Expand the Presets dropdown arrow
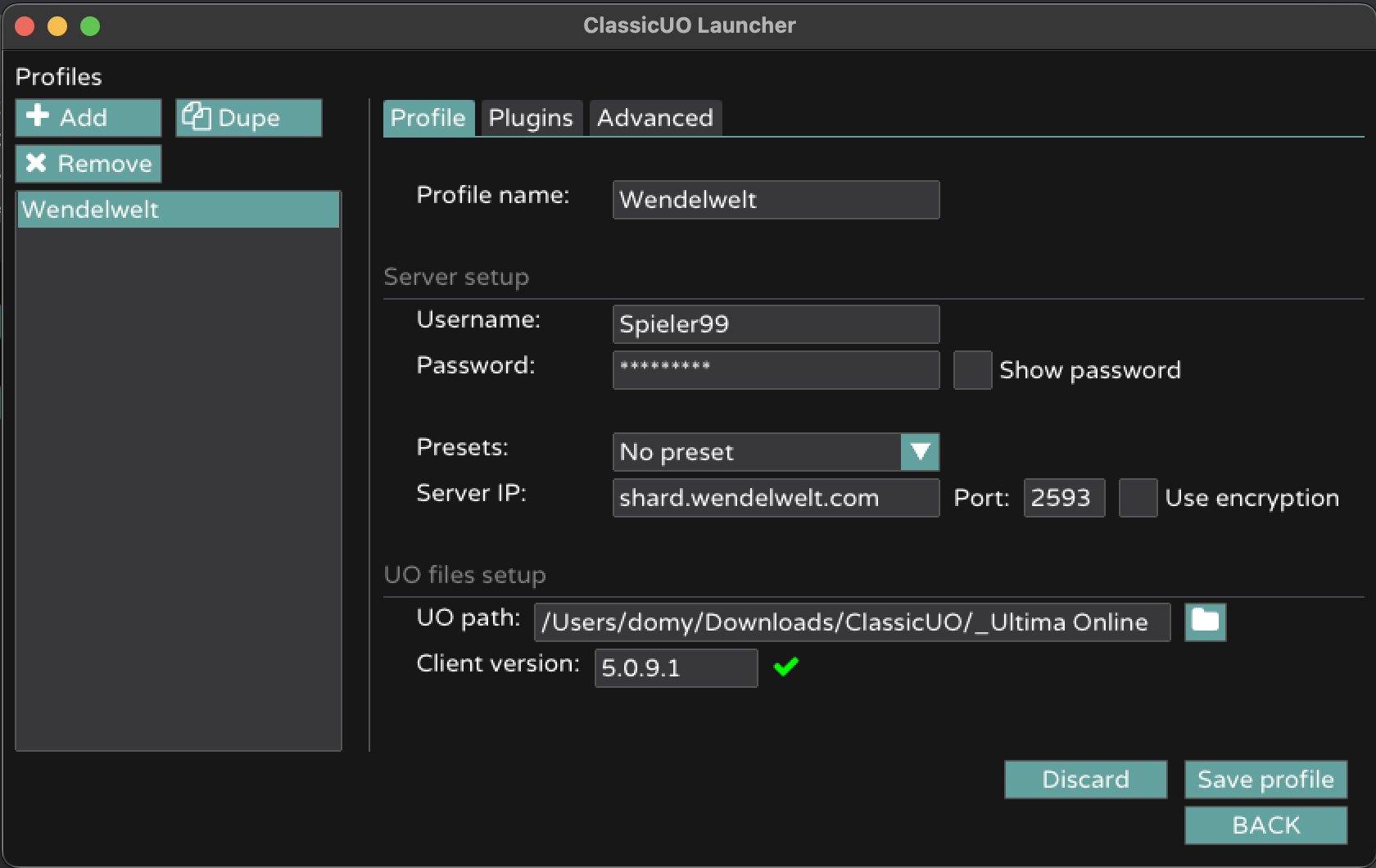The image size is (1376, 868). [x=920, y=452]
